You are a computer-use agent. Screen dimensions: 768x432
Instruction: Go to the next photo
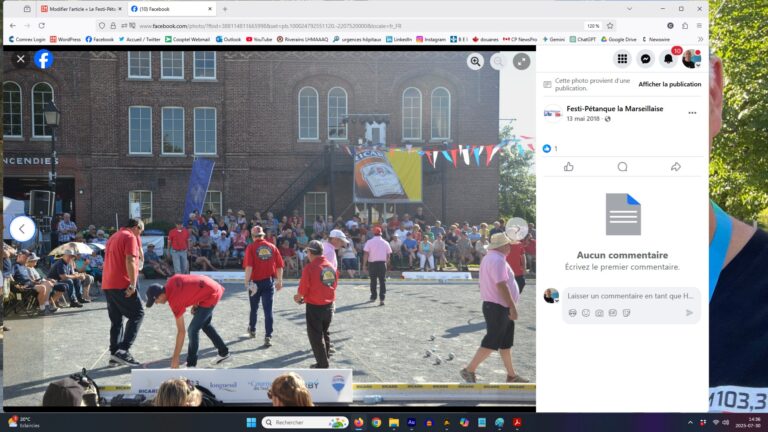point(516,229)
